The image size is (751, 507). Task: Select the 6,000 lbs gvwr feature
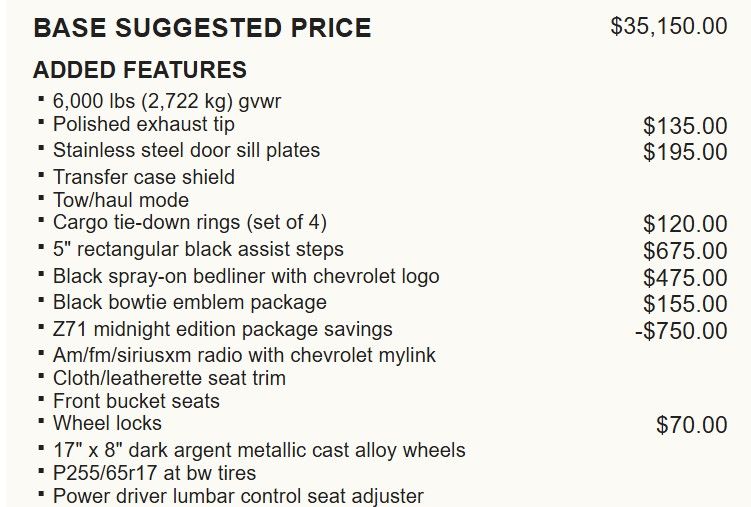pos(167,101)
